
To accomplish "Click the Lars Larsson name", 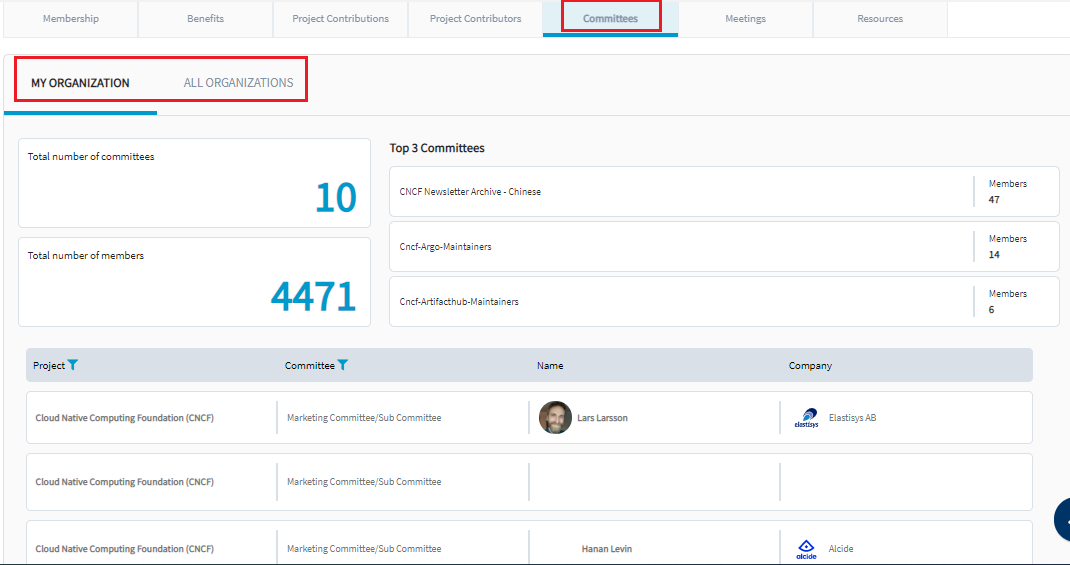I will tap(603, 418).
